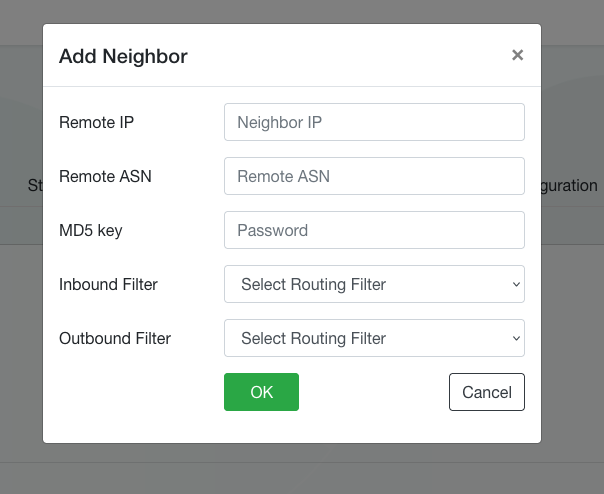The image size is (604, 494).
Task: Click the partially hidden Configuration tab behind dialog
Action: click(x=572, y=186)
